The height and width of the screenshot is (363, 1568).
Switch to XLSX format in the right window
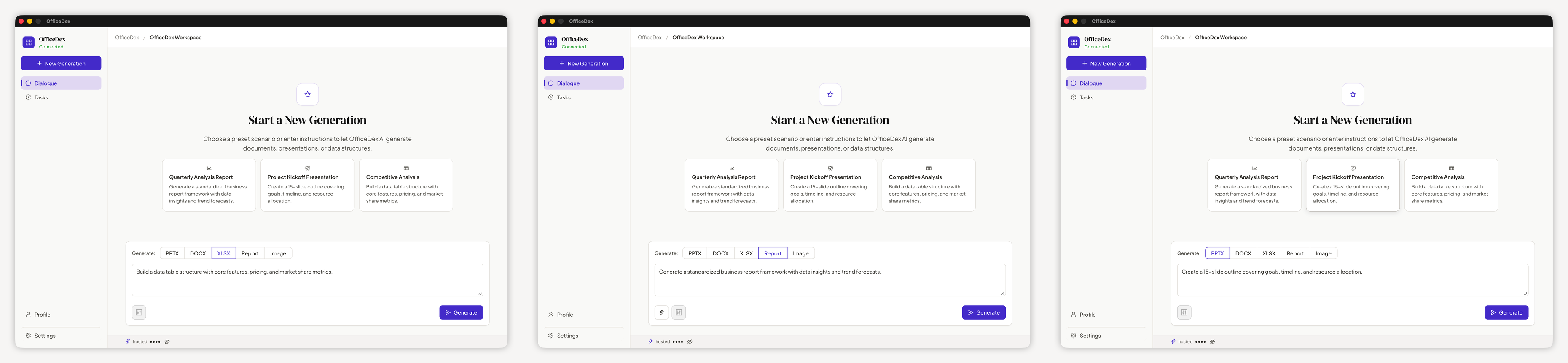(1269, 253)
